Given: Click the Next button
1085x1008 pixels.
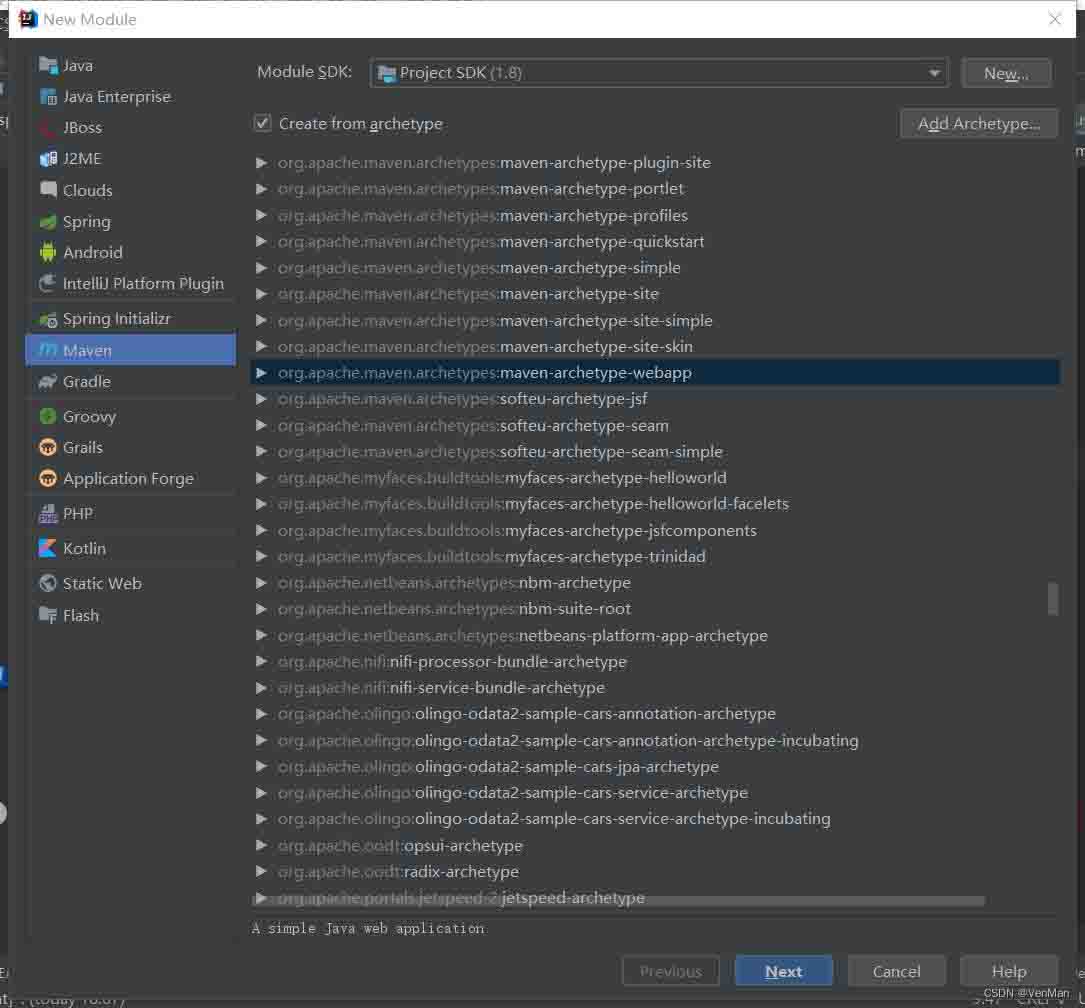Looking at the screenshot, I should tap(783, 971).
